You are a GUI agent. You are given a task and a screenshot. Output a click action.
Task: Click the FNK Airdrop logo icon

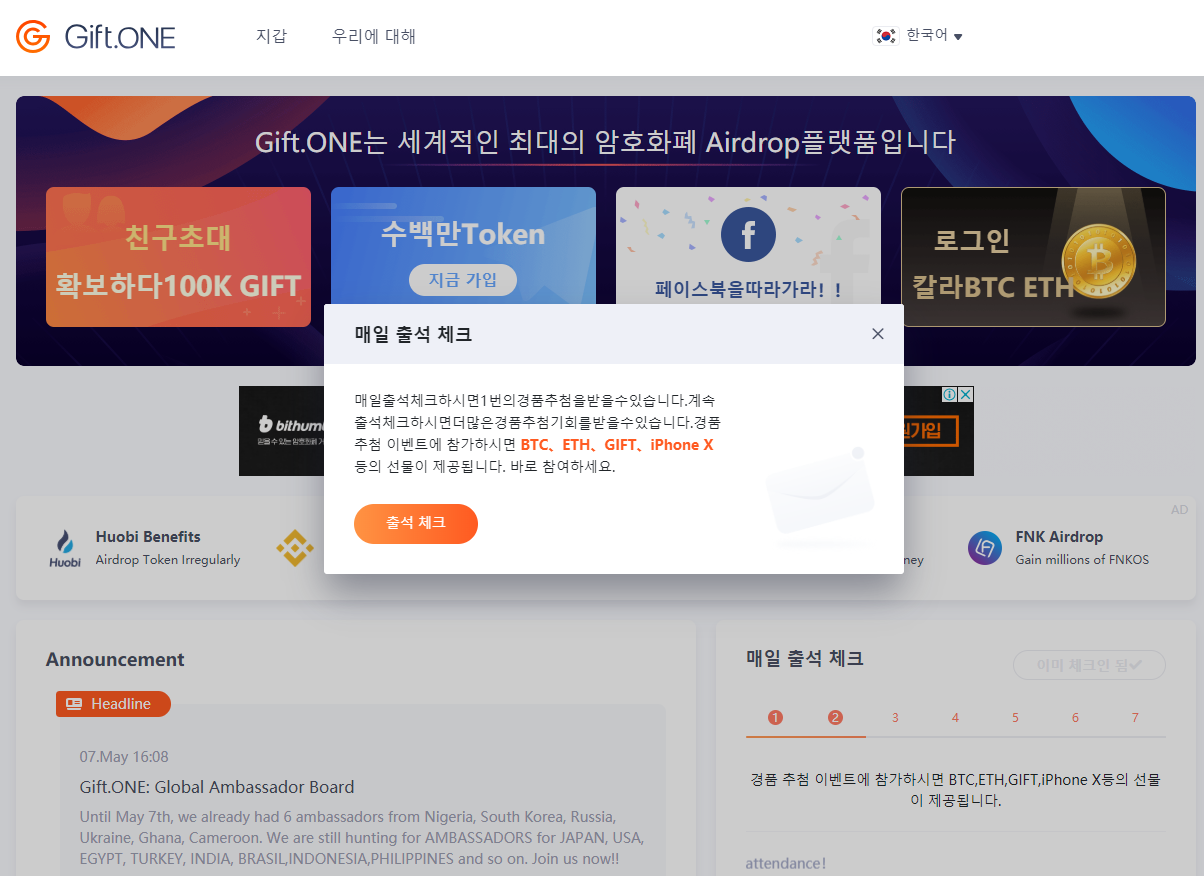tap(985, 548)
